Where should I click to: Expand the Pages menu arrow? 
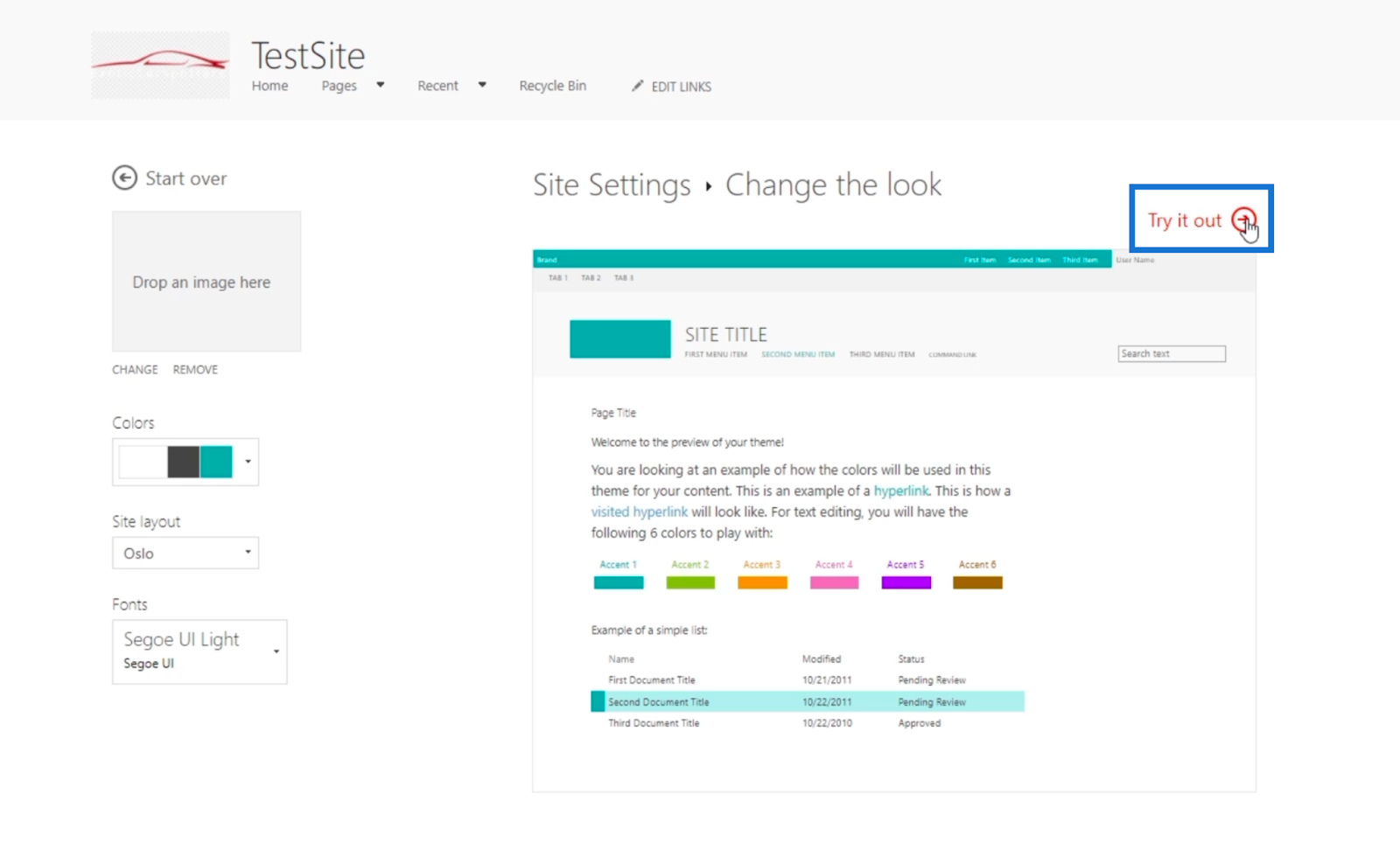point(381,85)
